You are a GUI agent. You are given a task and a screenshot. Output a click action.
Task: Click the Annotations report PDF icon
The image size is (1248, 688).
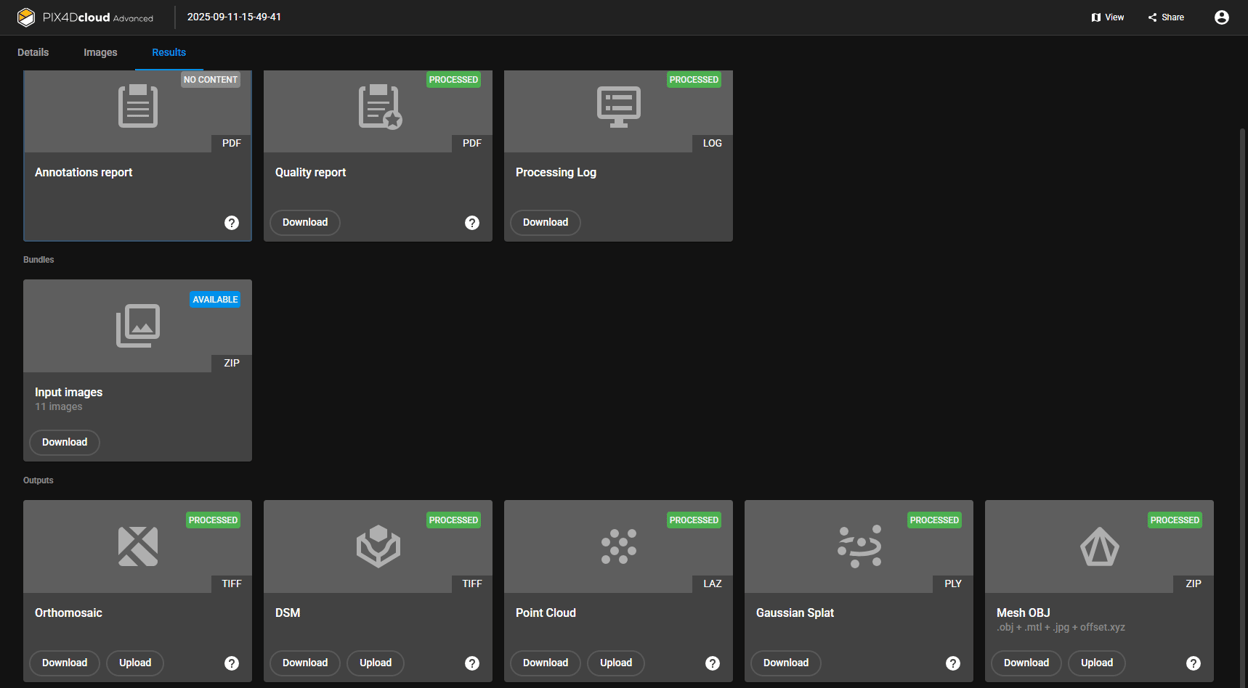pyautogui.click(x=136, y=105)
